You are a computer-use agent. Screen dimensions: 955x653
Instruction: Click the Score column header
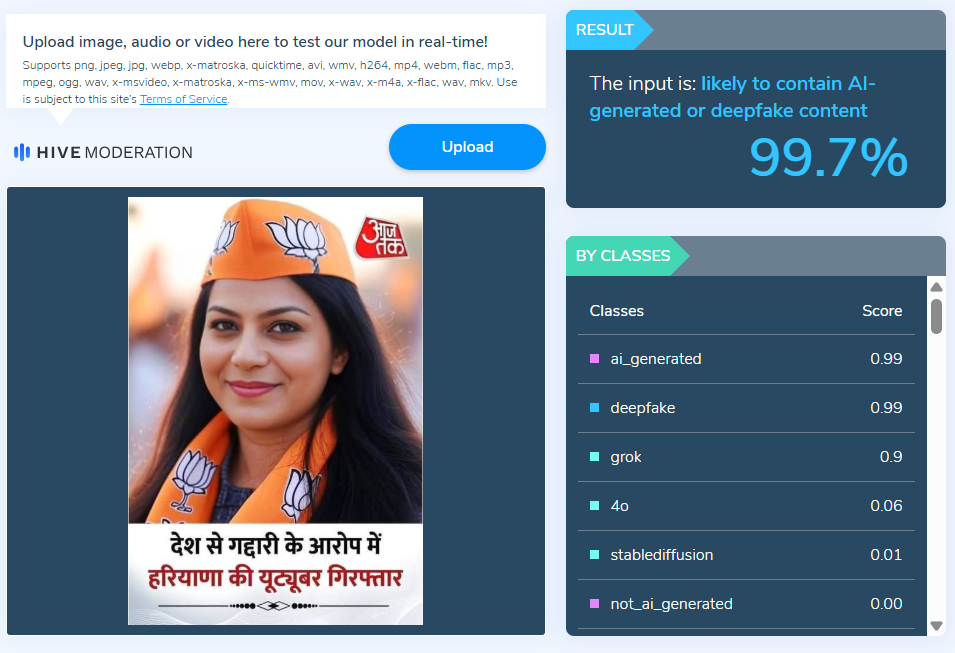point(882,311)
